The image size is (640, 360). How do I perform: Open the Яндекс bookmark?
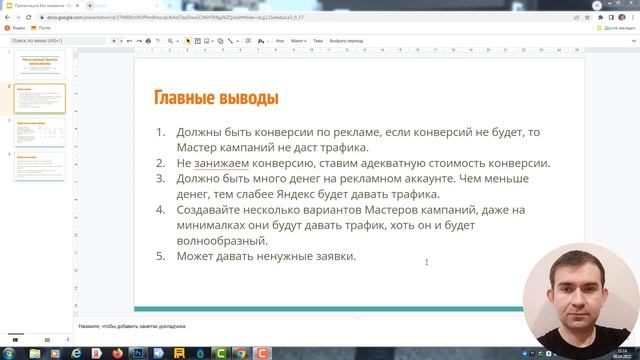(x=15, y=28)
